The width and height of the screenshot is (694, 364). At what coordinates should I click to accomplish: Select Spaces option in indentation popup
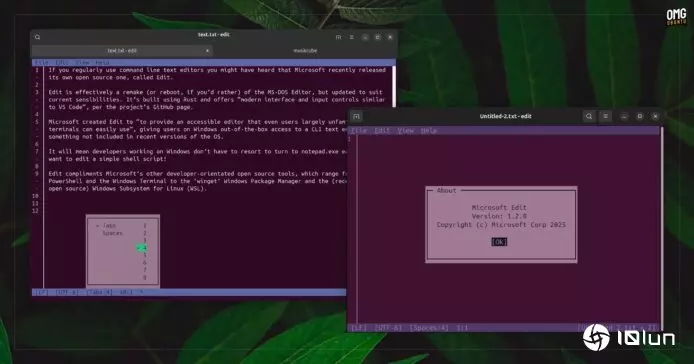[112, 233]
